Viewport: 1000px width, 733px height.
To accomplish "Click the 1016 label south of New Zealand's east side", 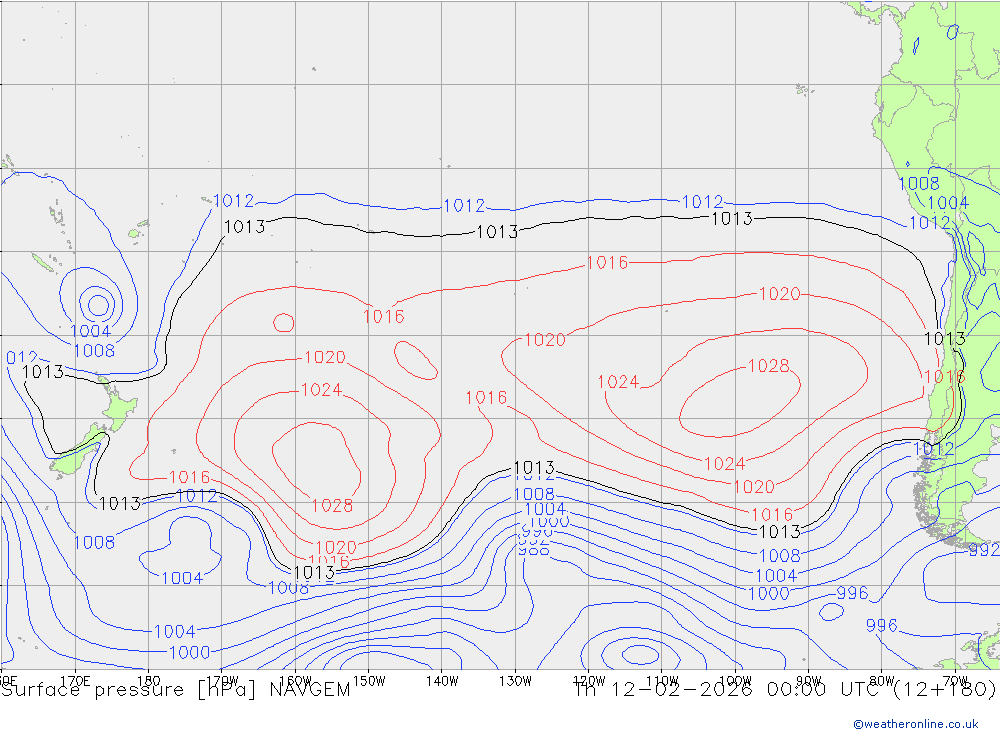I will pyautogui.click(x=189, y=477).
